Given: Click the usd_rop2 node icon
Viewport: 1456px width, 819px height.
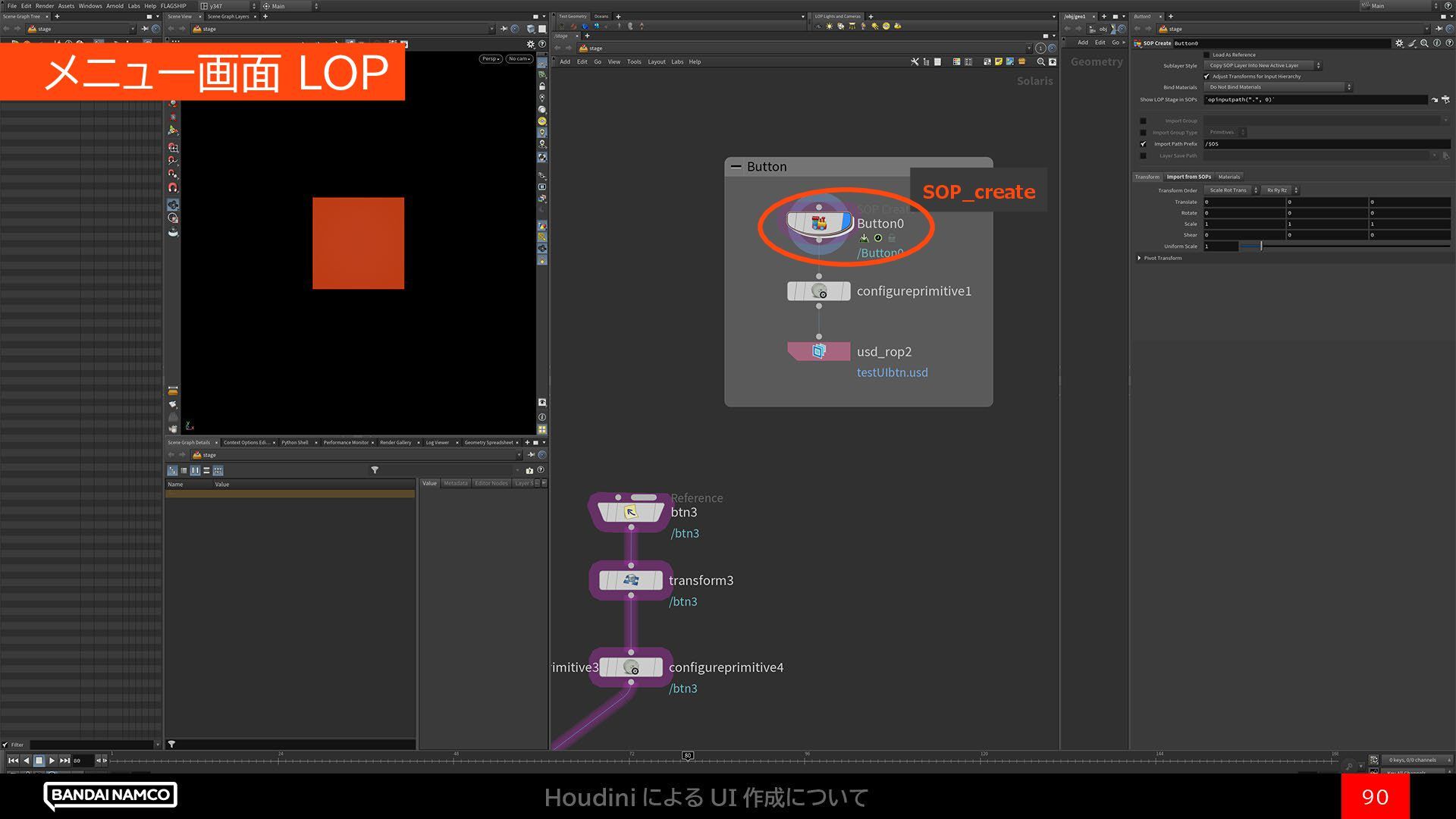Looking at the screenshot, I should click(818, 351).
